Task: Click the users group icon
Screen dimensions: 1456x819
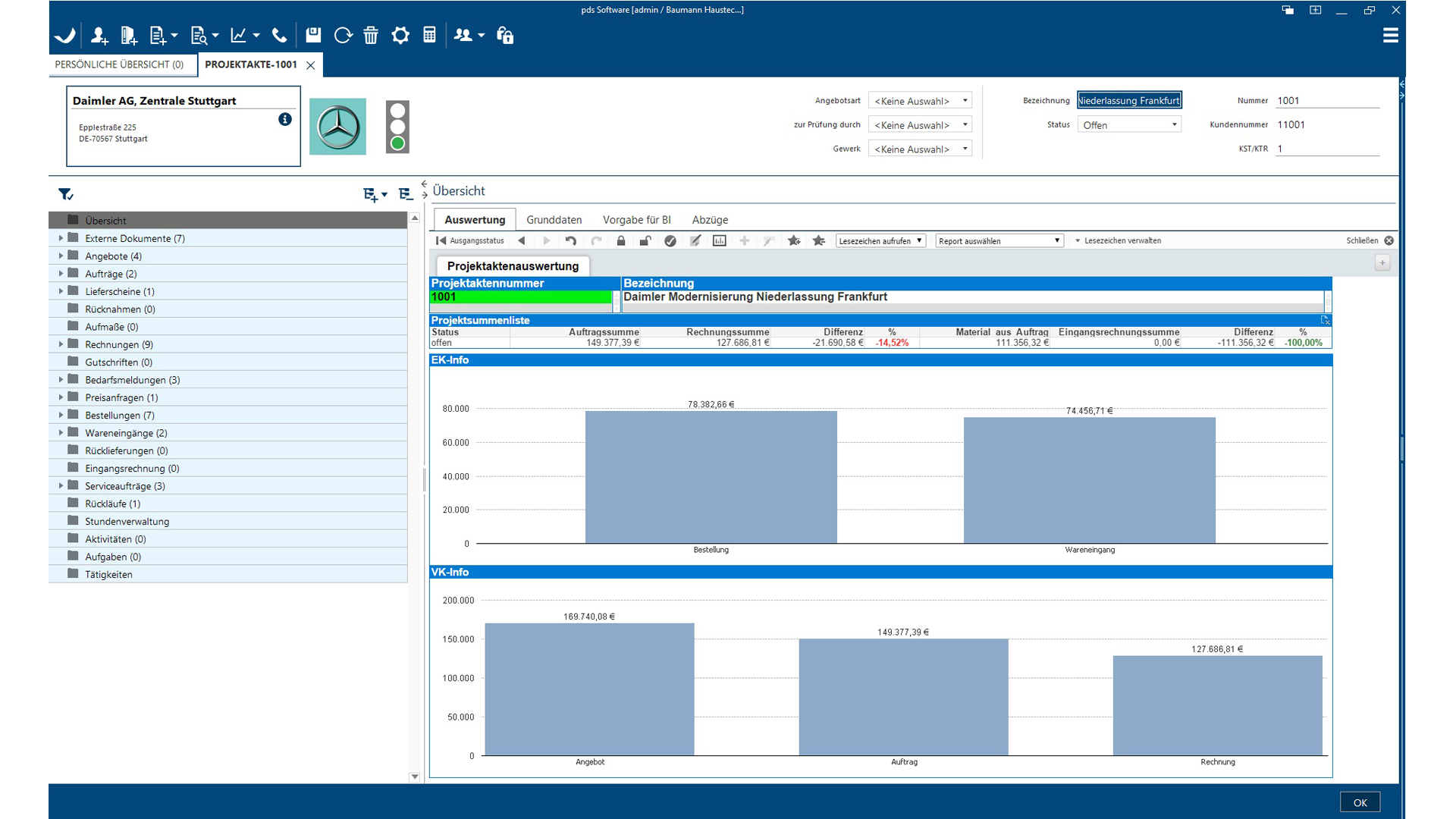Action: coord(463,35)
